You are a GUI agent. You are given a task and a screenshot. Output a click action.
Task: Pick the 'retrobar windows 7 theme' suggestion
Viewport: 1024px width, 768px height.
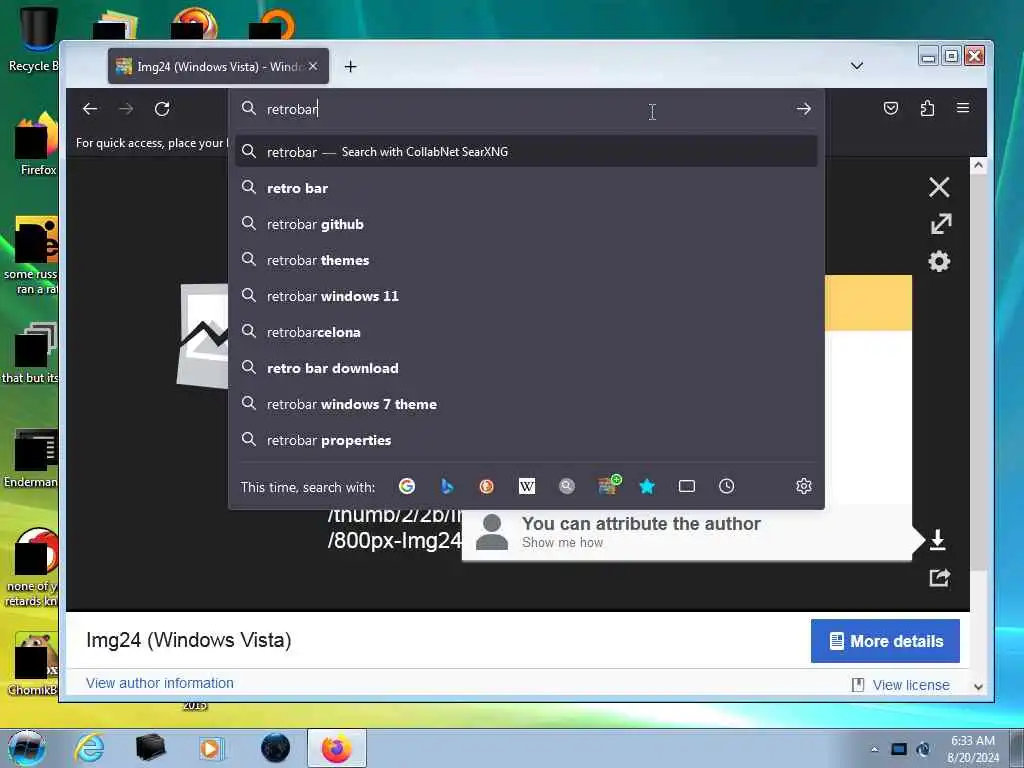click(526, 404)
